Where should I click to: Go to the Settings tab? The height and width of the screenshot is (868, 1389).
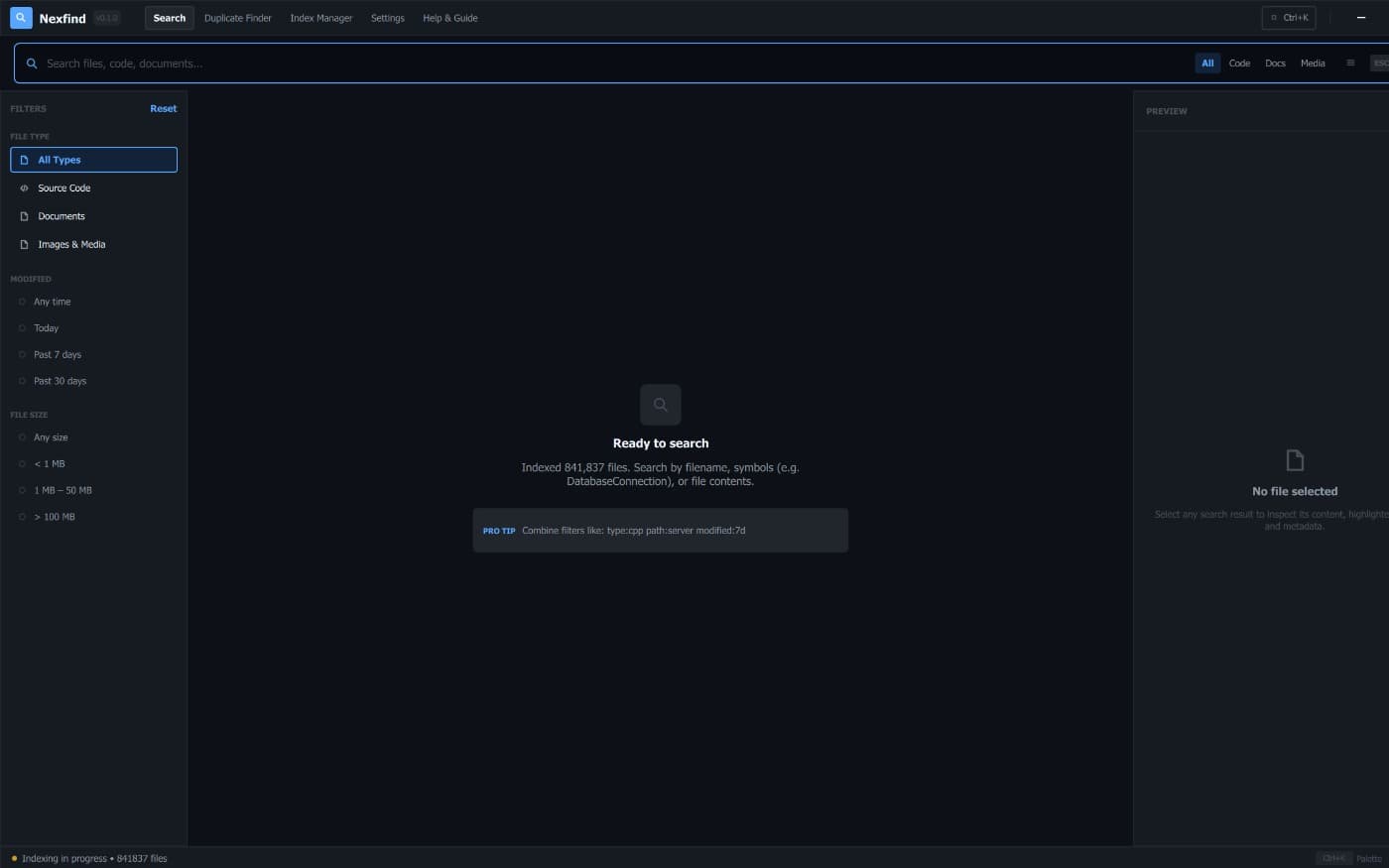[388, 18]
